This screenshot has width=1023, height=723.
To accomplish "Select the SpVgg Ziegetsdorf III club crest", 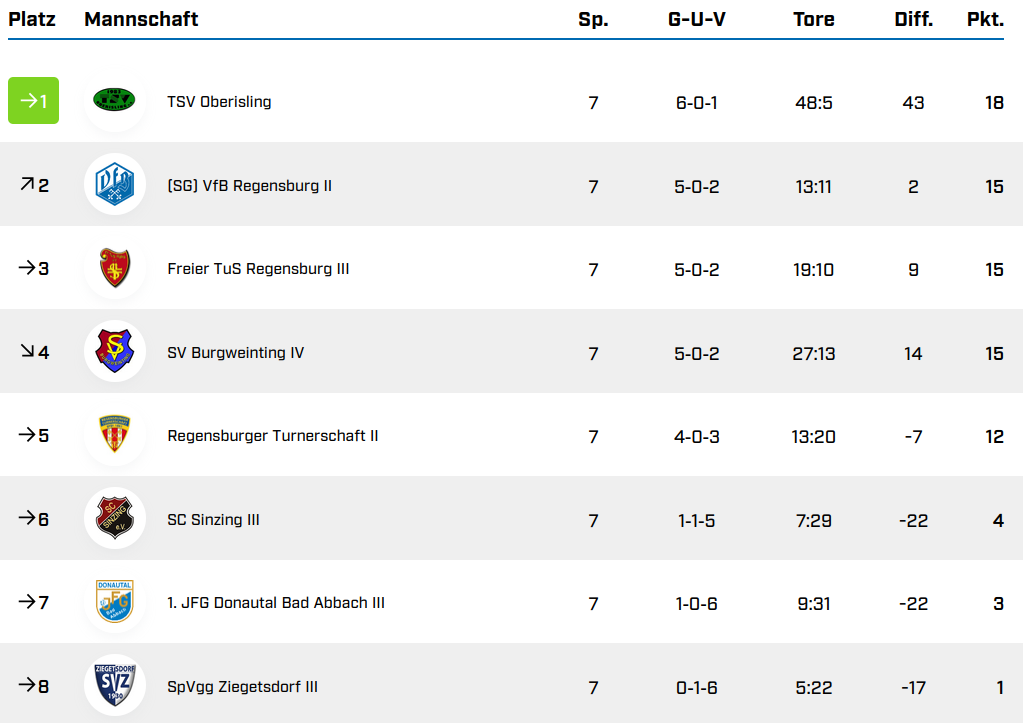I will tap(114, 686).
